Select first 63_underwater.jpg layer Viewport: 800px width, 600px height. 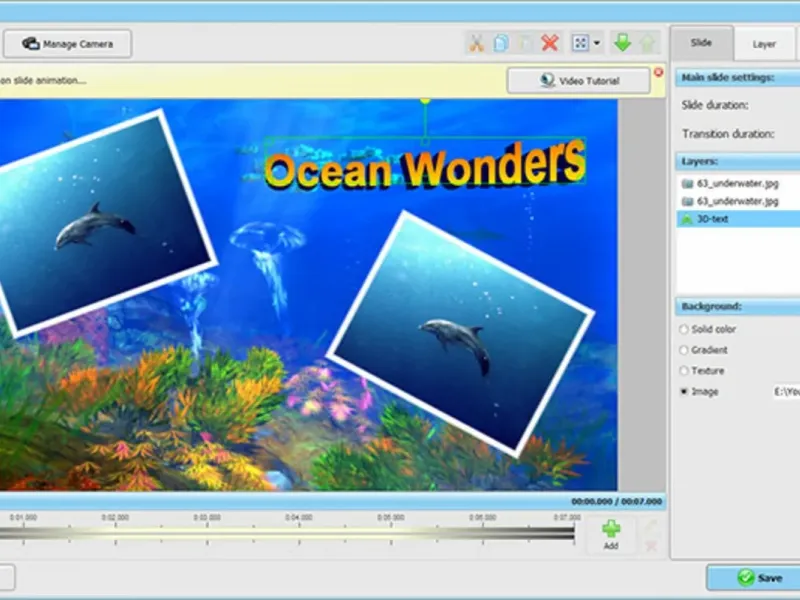point(738,184)
